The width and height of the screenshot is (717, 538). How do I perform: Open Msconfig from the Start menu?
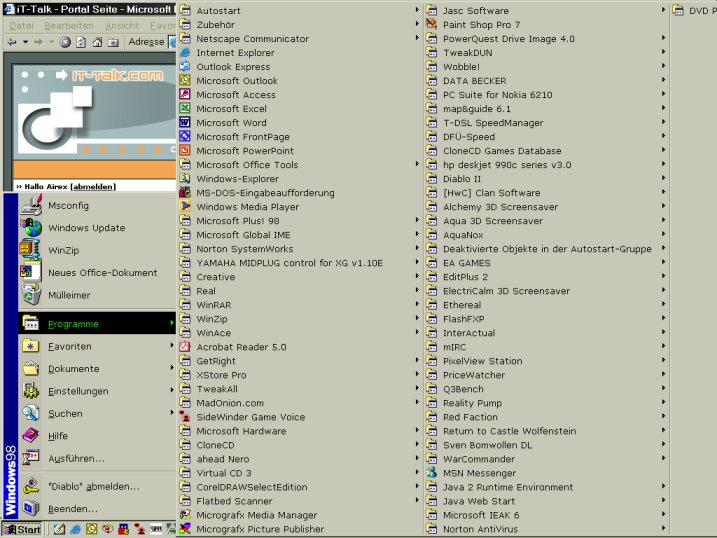pyautogui.click(x=97, y=206)
